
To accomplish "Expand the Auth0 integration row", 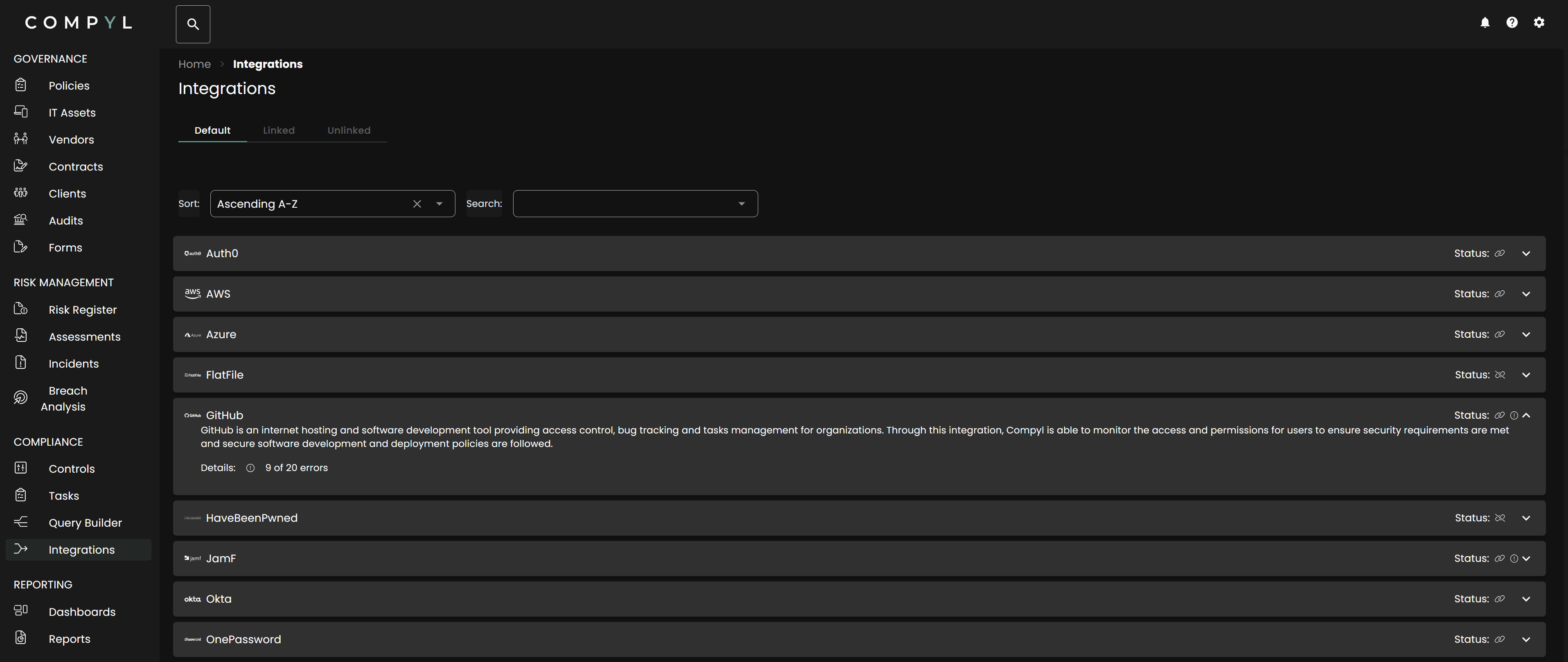I will (1526, 254).
